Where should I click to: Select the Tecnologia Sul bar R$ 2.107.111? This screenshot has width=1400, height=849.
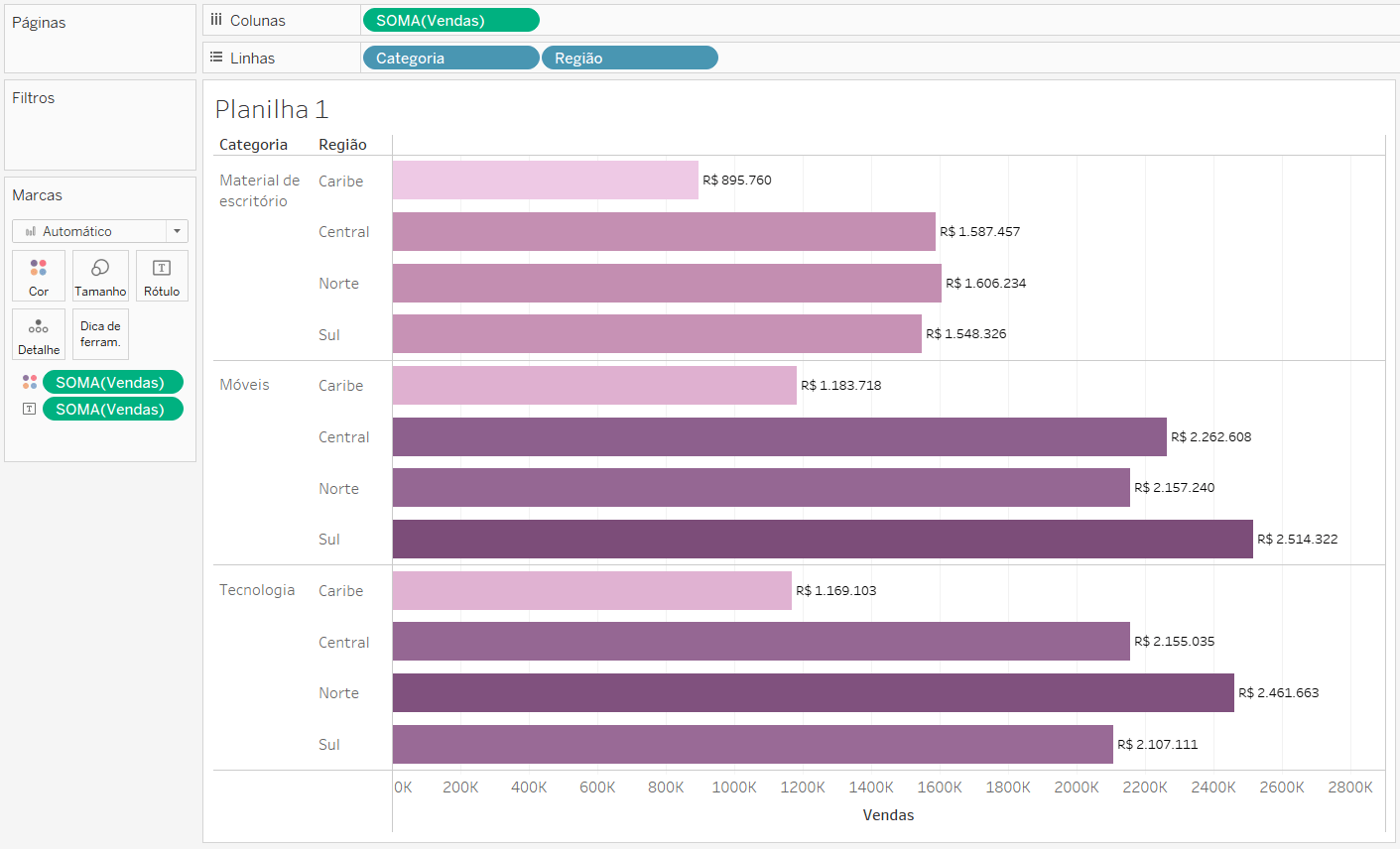[753, 744]
